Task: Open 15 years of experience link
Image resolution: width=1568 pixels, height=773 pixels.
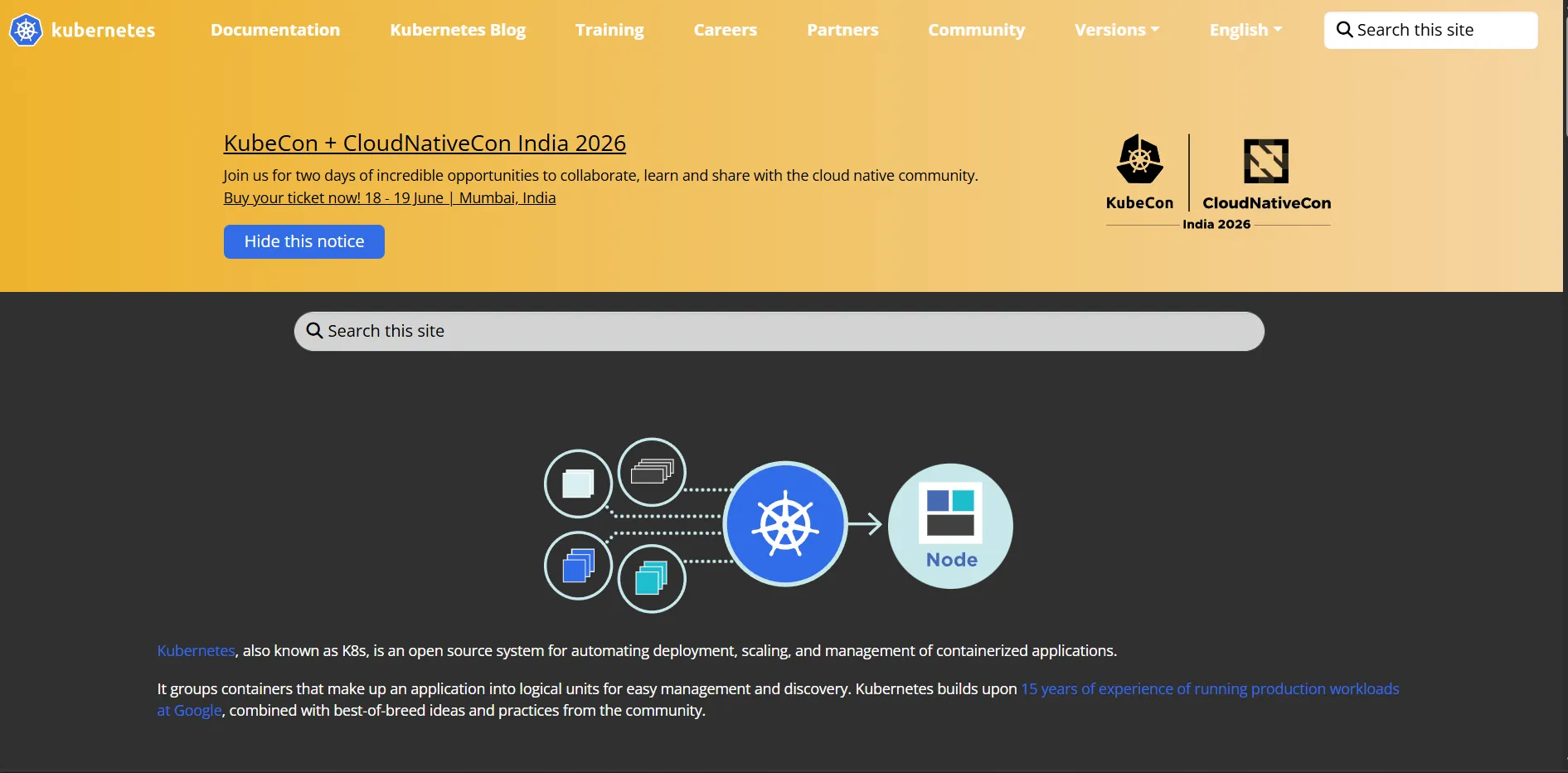Action: pos(1210,689)
